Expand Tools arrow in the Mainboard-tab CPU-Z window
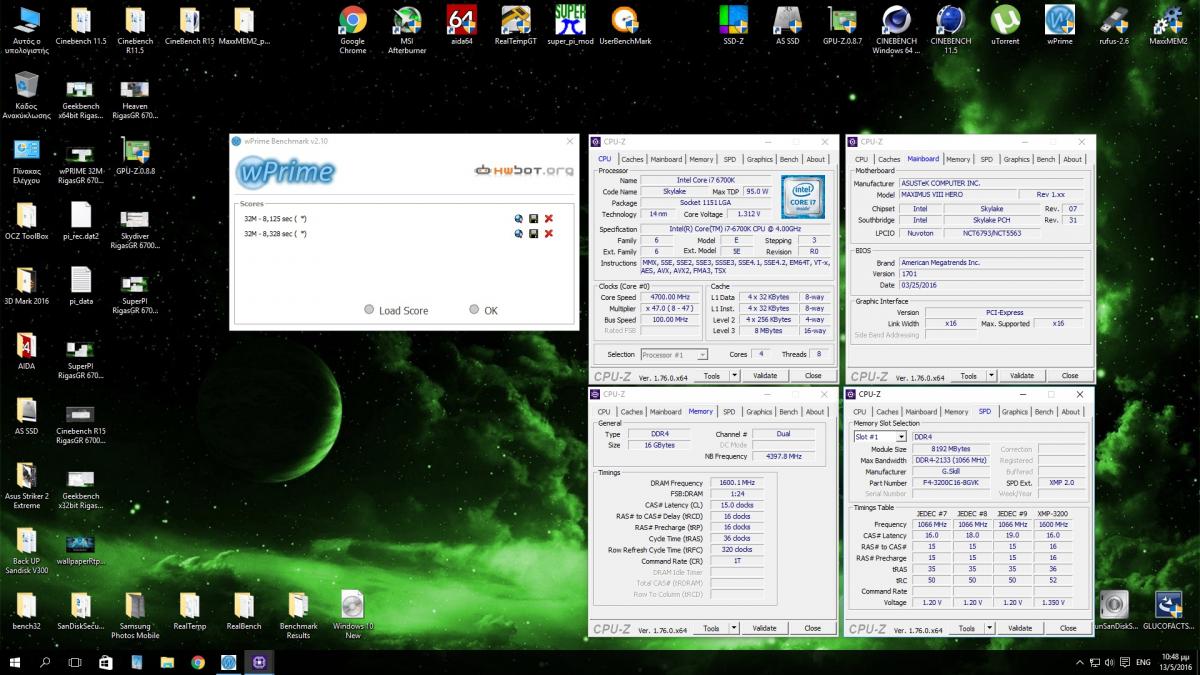Viewport: 1200px width, 675px height. (992, 376)
